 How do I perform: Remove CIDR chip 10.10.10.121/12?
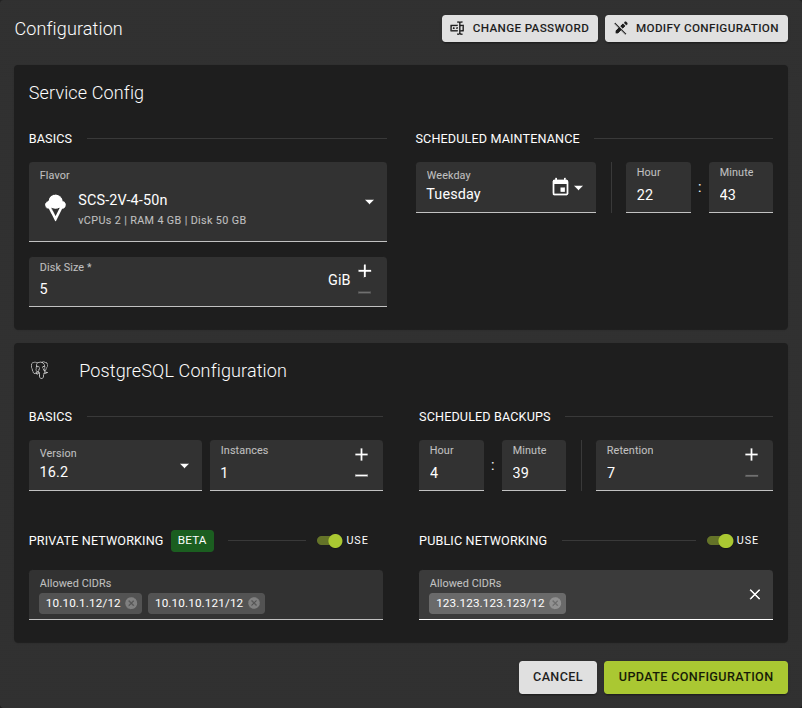click(254, 603)
